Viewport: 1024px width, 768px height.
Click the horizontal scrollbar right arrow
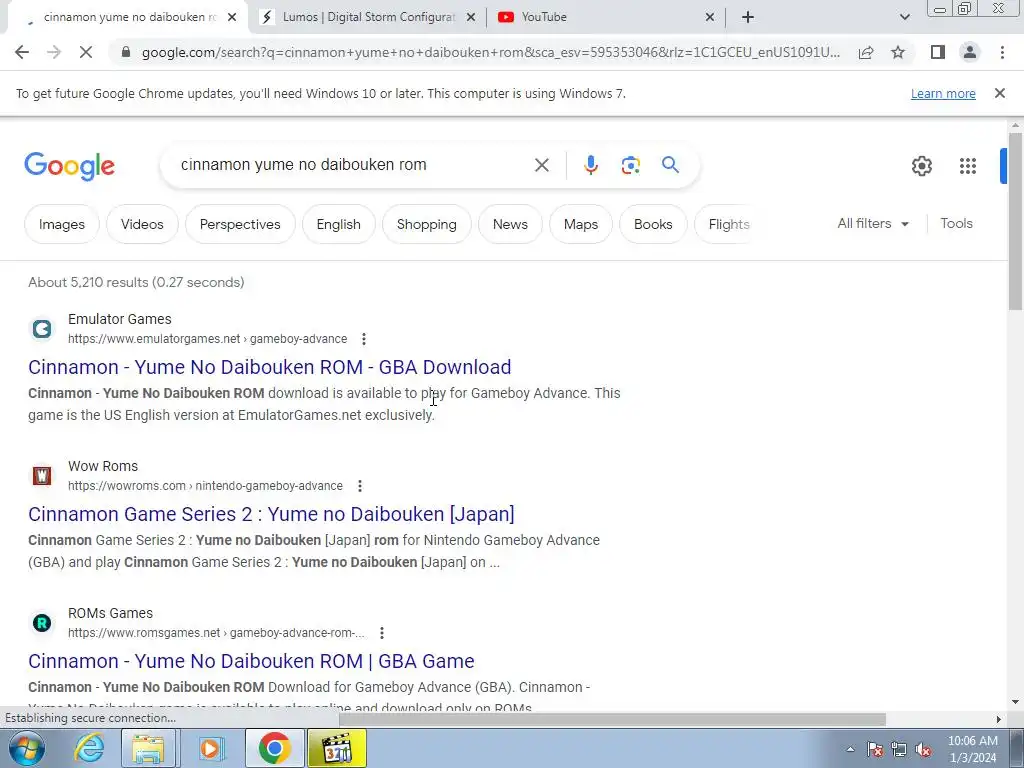coord(998,719)
